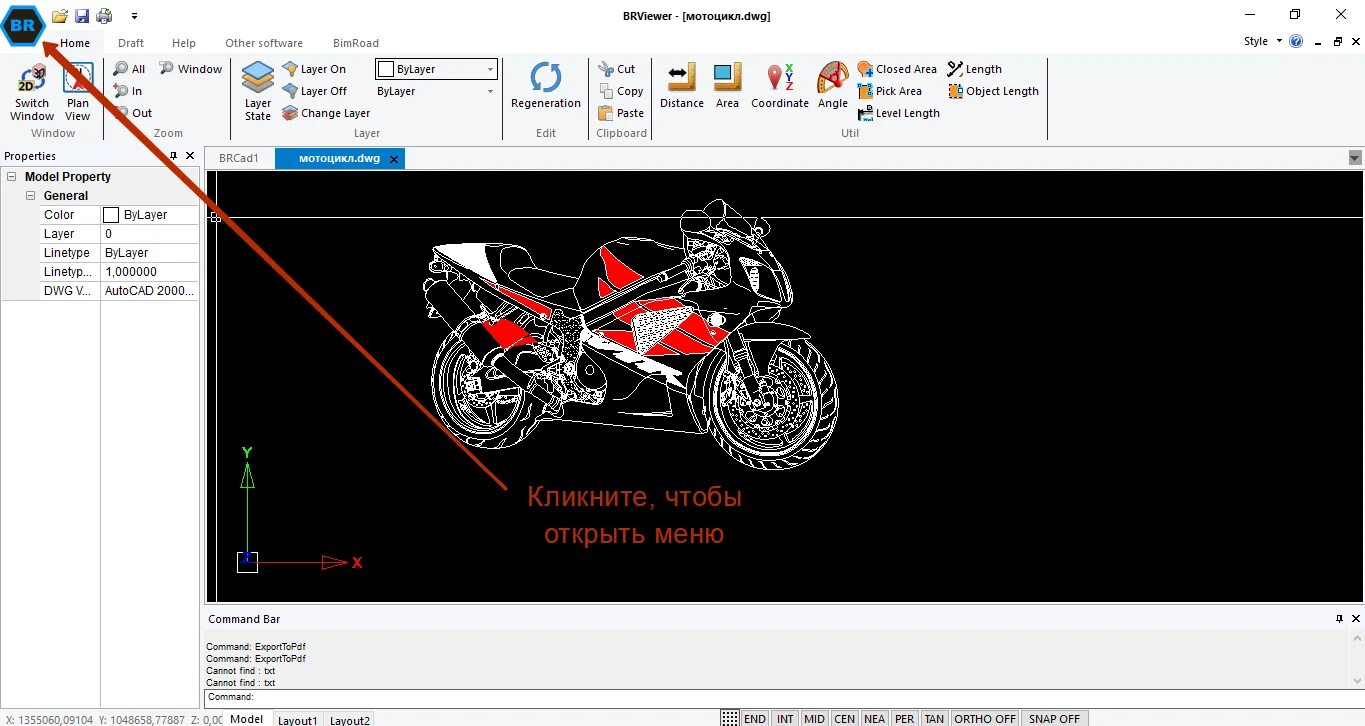This screenshot has width=1365, height=726.
Task: Collapse the Model Property tree node
Action: pyautogui.click(x=12, y=177)
